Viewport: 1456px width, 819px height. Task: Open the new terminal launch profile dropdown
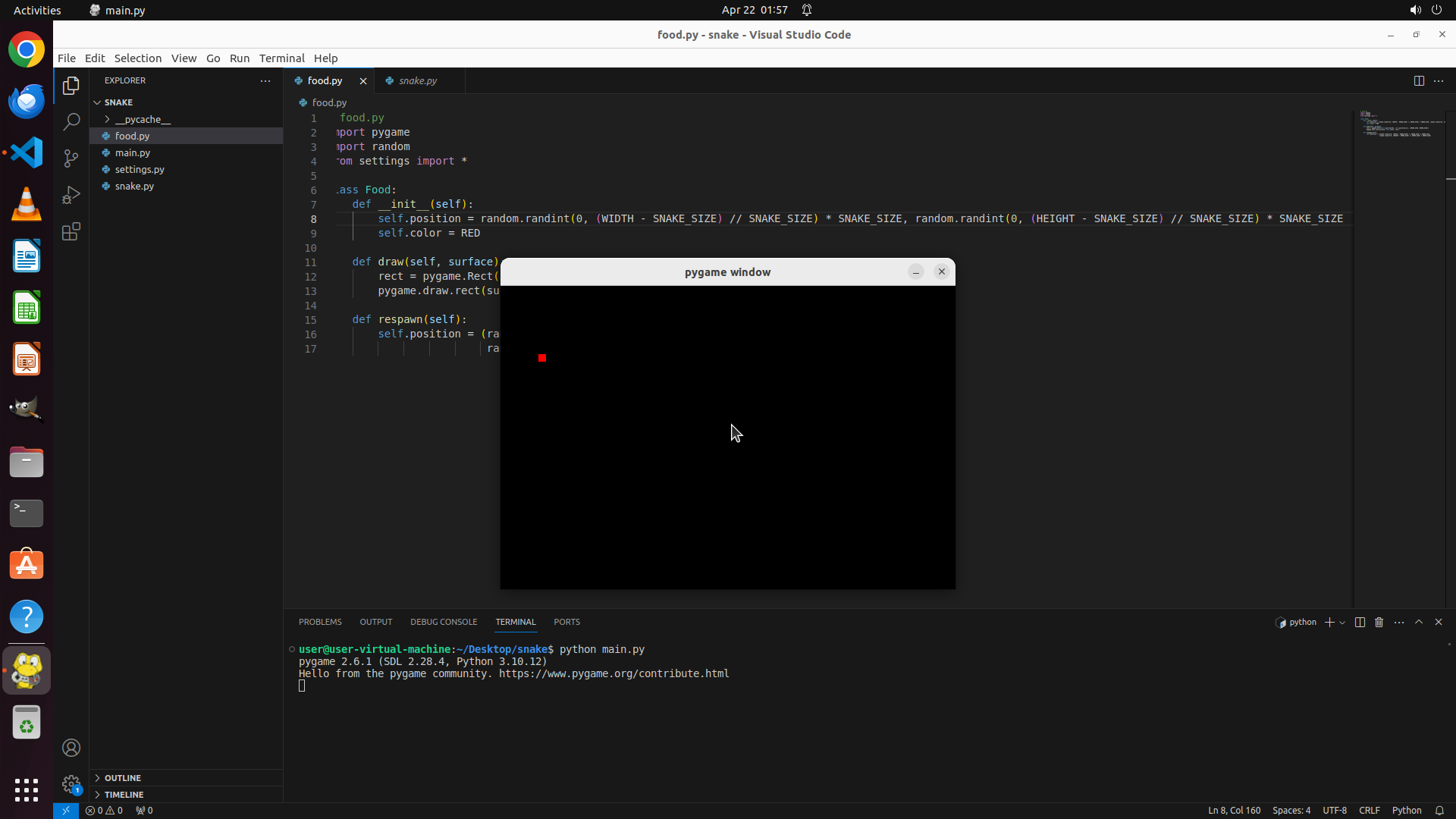pos(1342,623)
